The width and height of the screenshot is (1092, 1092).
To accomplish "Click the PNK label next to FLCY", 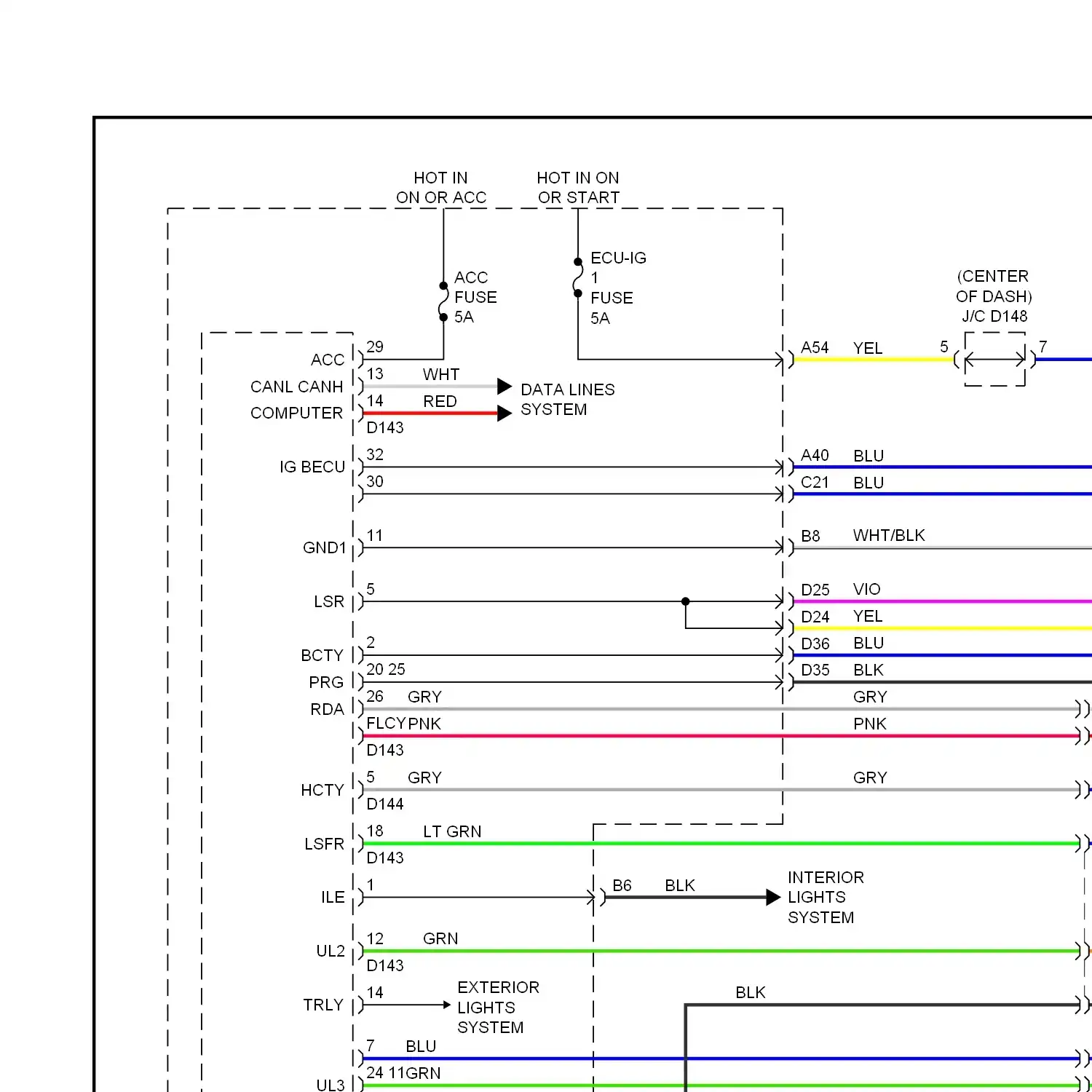I will (x=424, y=724).
